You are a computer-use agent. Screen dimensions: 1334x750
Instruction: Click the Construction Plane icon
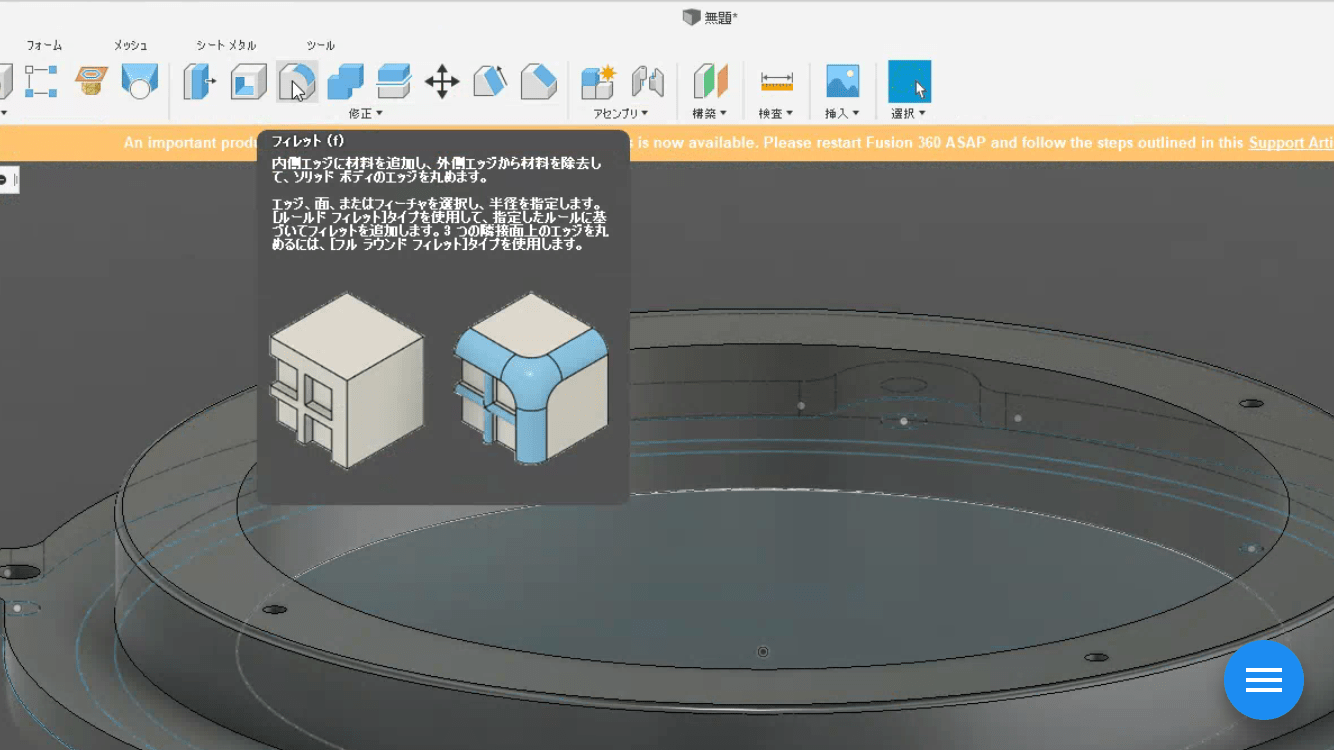709,80
